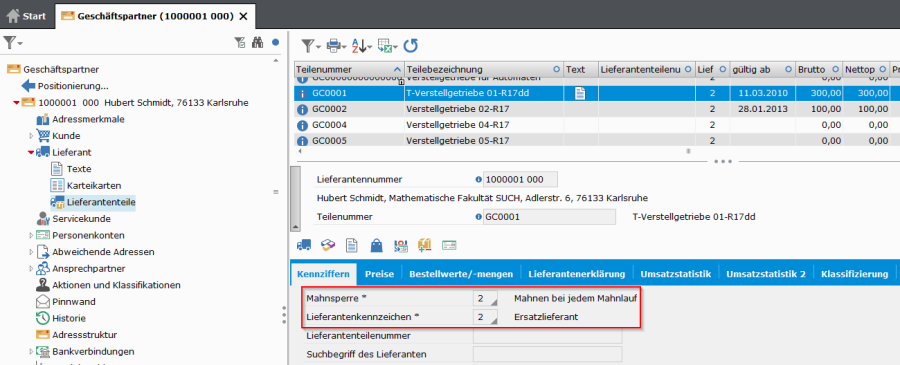
Task: Click the Lieferantenteilenummer input field
Action: tap(548, 336)
